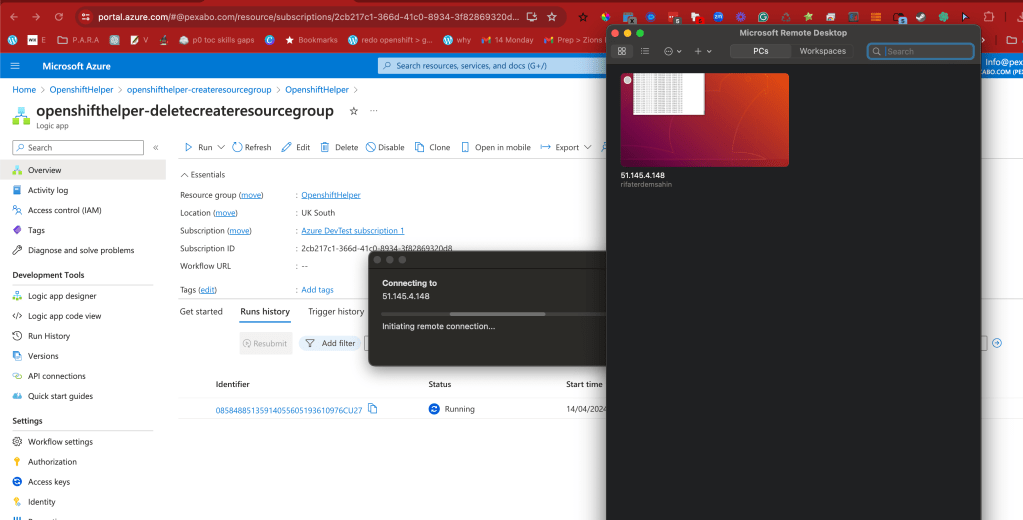Viewport: 1023px width, 520px height.
Task: Refresh the logic app overview
Action: (252, 147)
